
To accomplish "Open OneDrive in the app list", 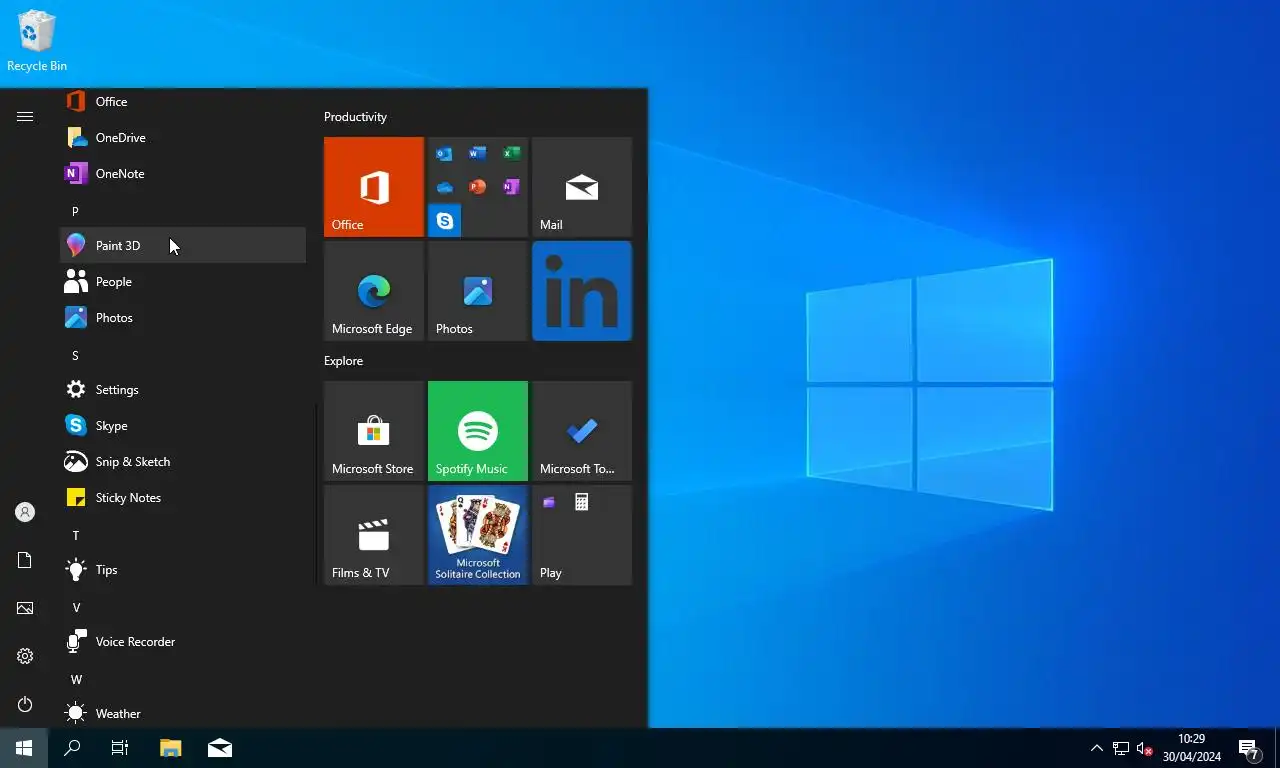I will click(183, 138).
